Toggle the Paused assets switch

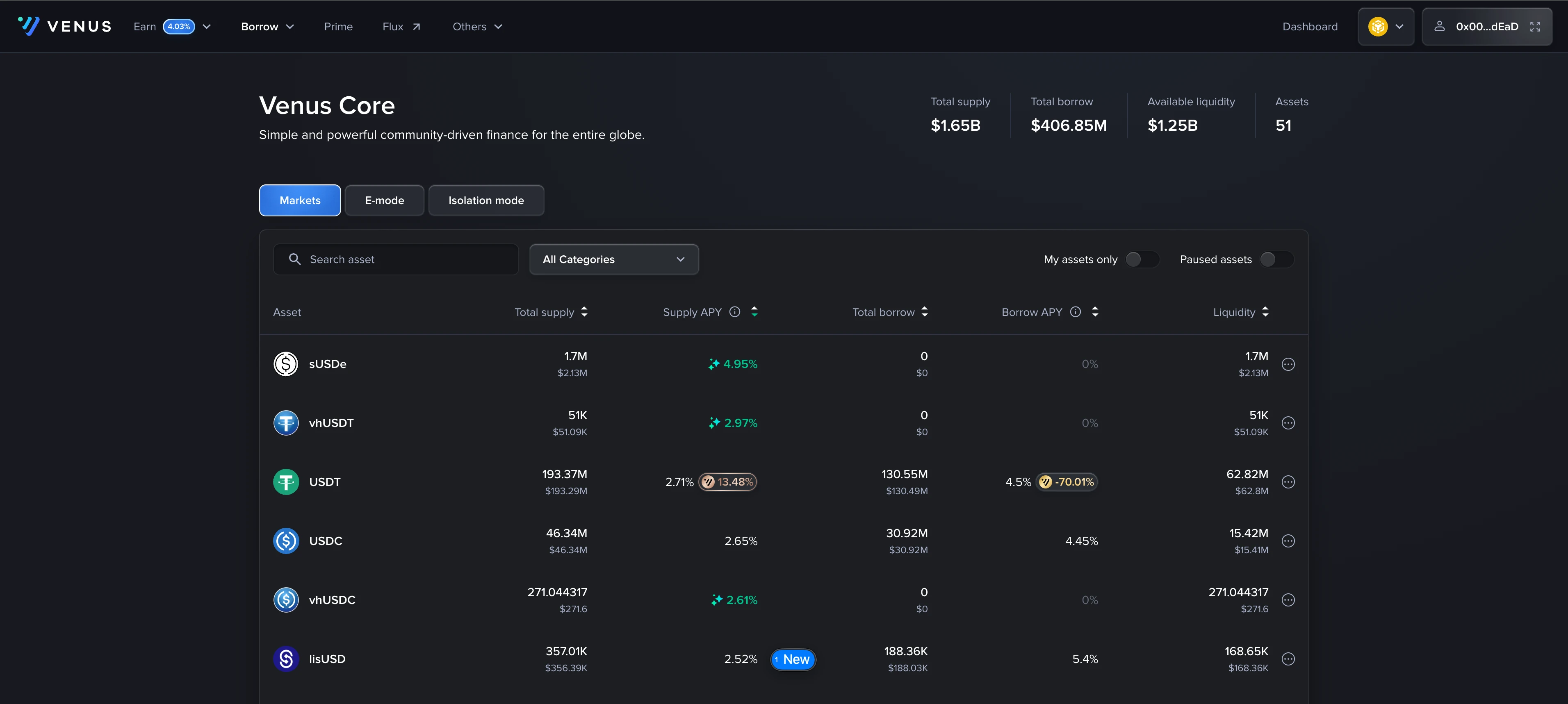click(1276, 259)
